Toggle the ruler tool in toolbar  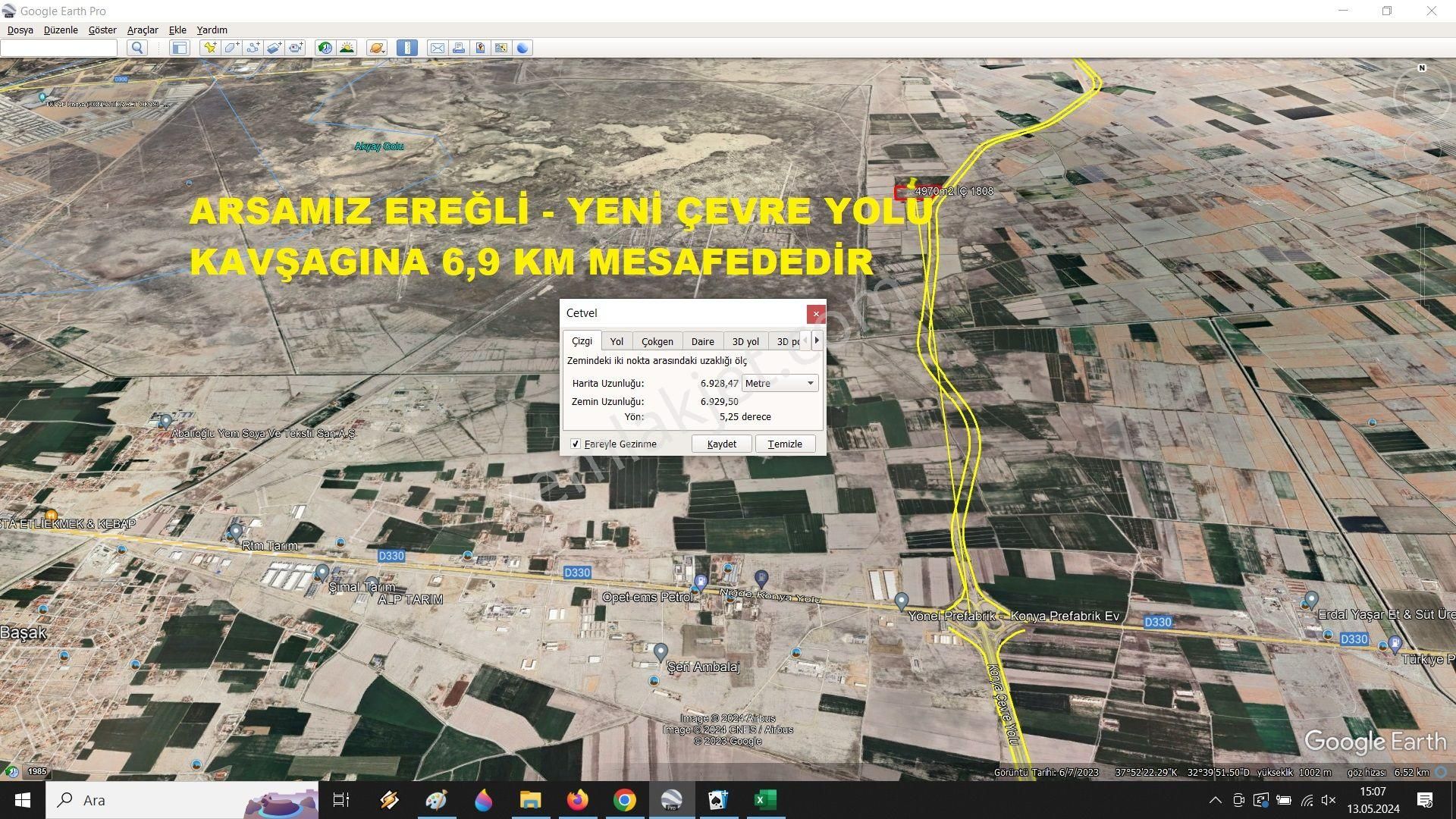(x=406, y=48)
